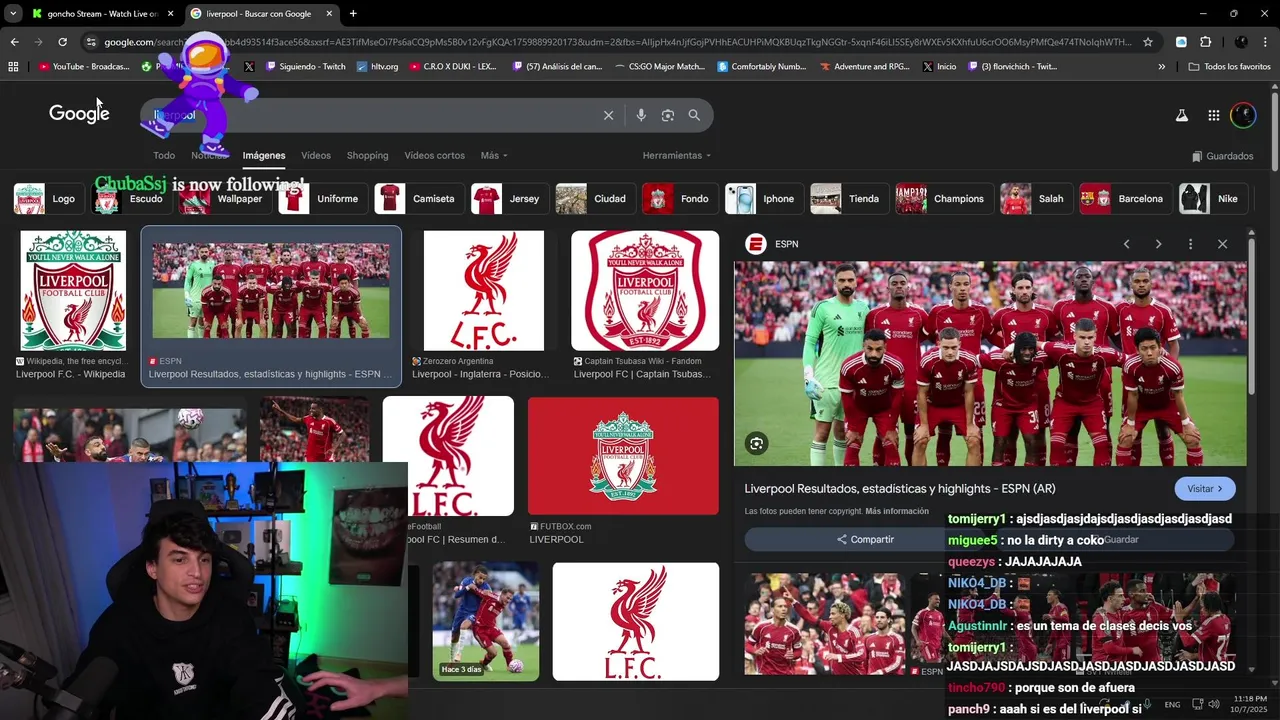Open the Wikipedia Liverpool F.C. crest thumbnail
Screen dimensions: 1280x720
(x=73, y=291)
